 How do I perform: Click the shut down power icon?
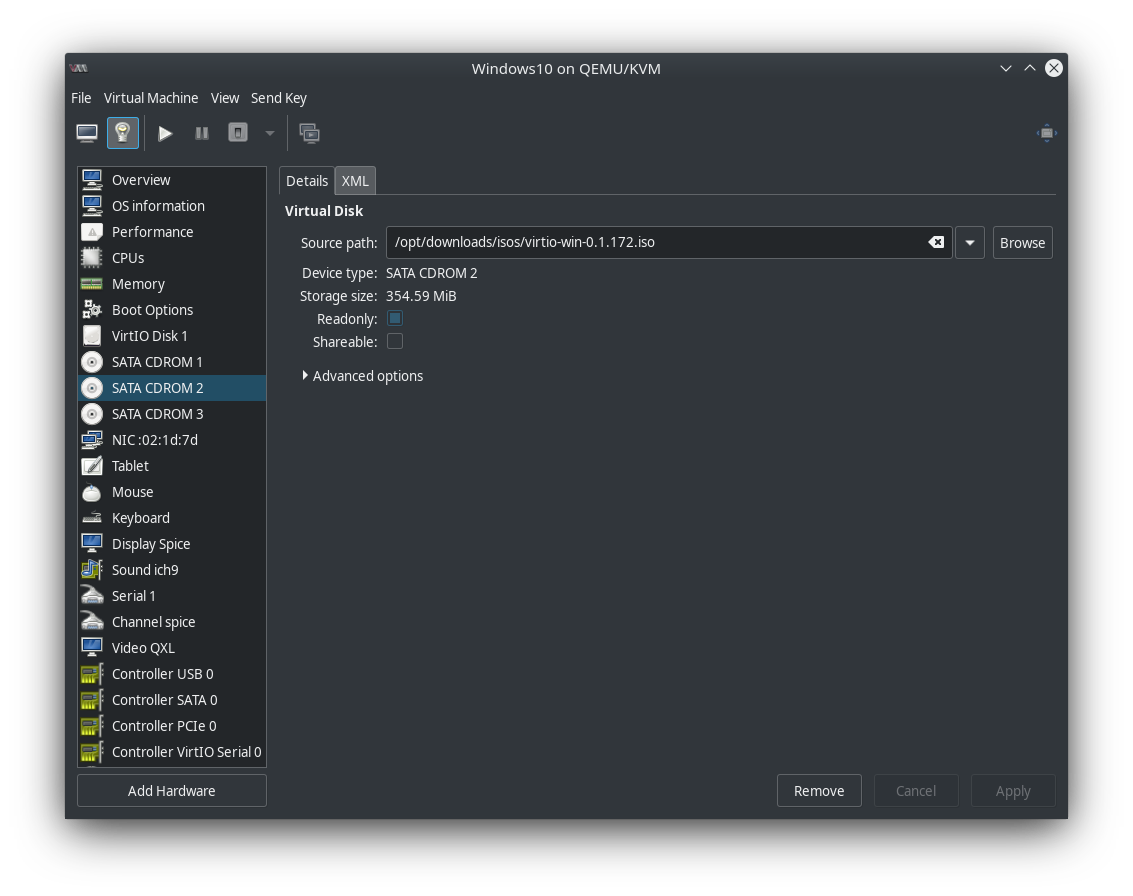pos(238,133)
